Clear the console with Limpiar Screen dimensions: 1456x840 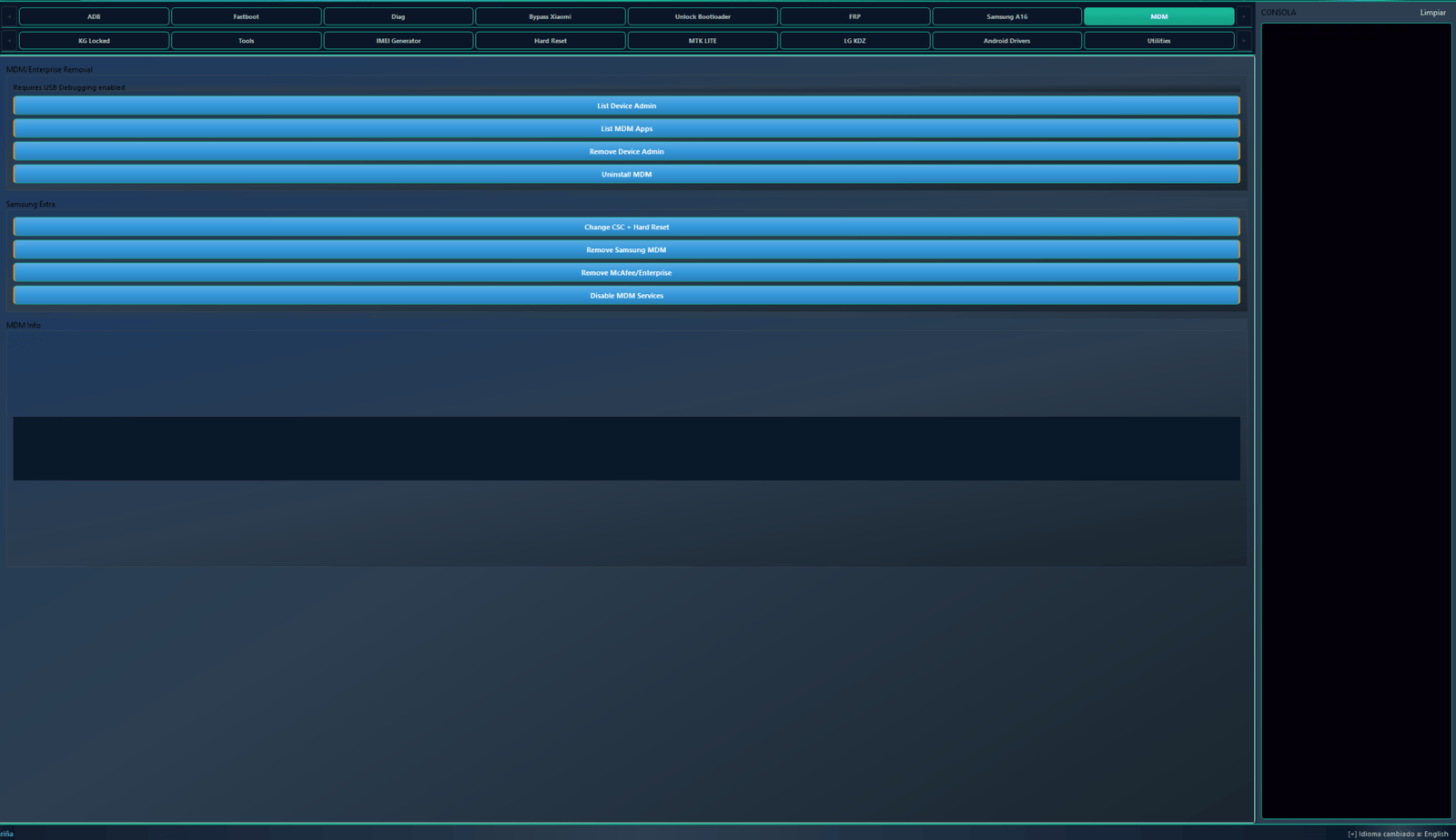coord(1432,13)
